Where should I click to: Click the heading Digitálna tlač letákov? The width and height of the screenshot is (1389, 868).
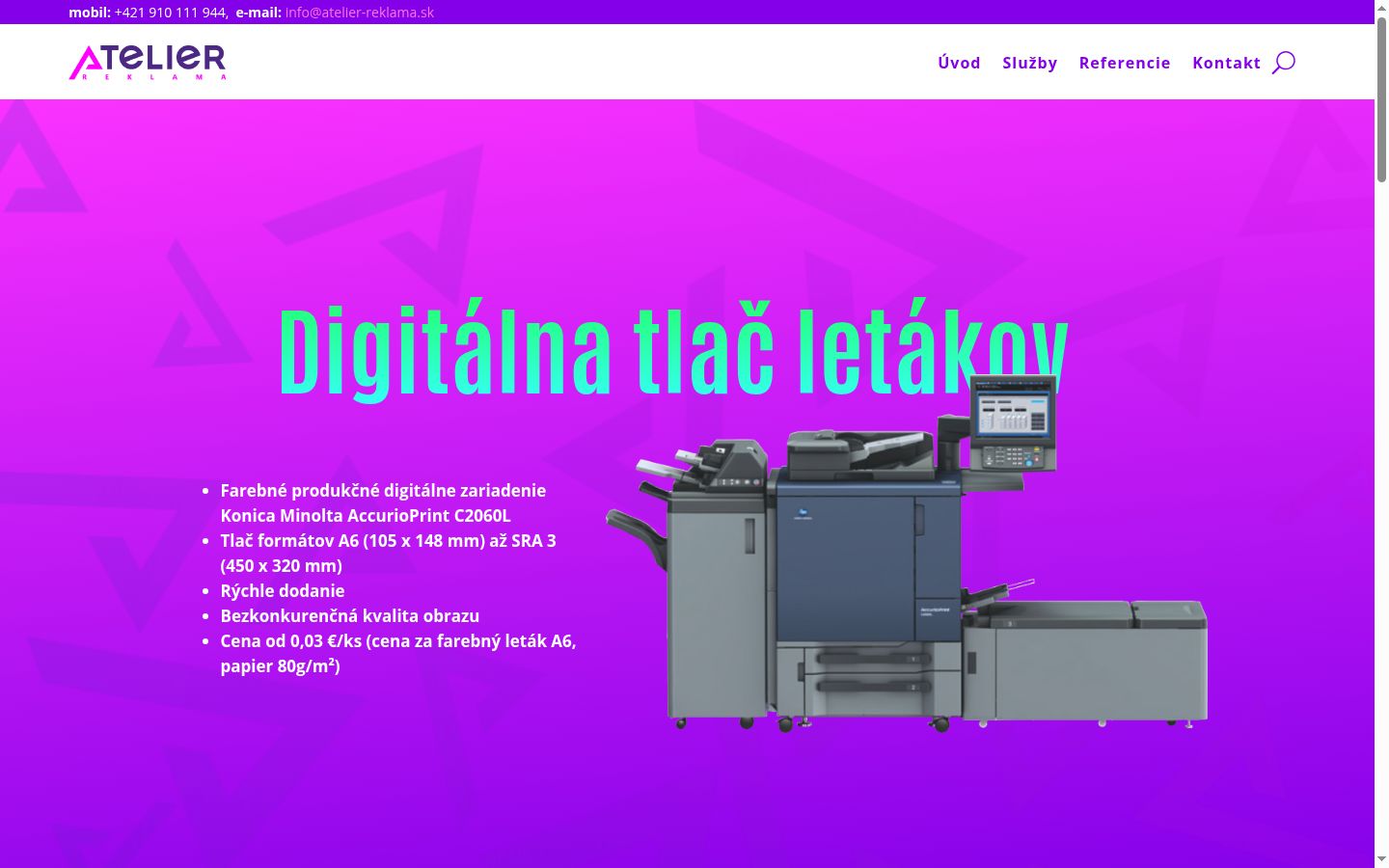click(x=673, y=351)
